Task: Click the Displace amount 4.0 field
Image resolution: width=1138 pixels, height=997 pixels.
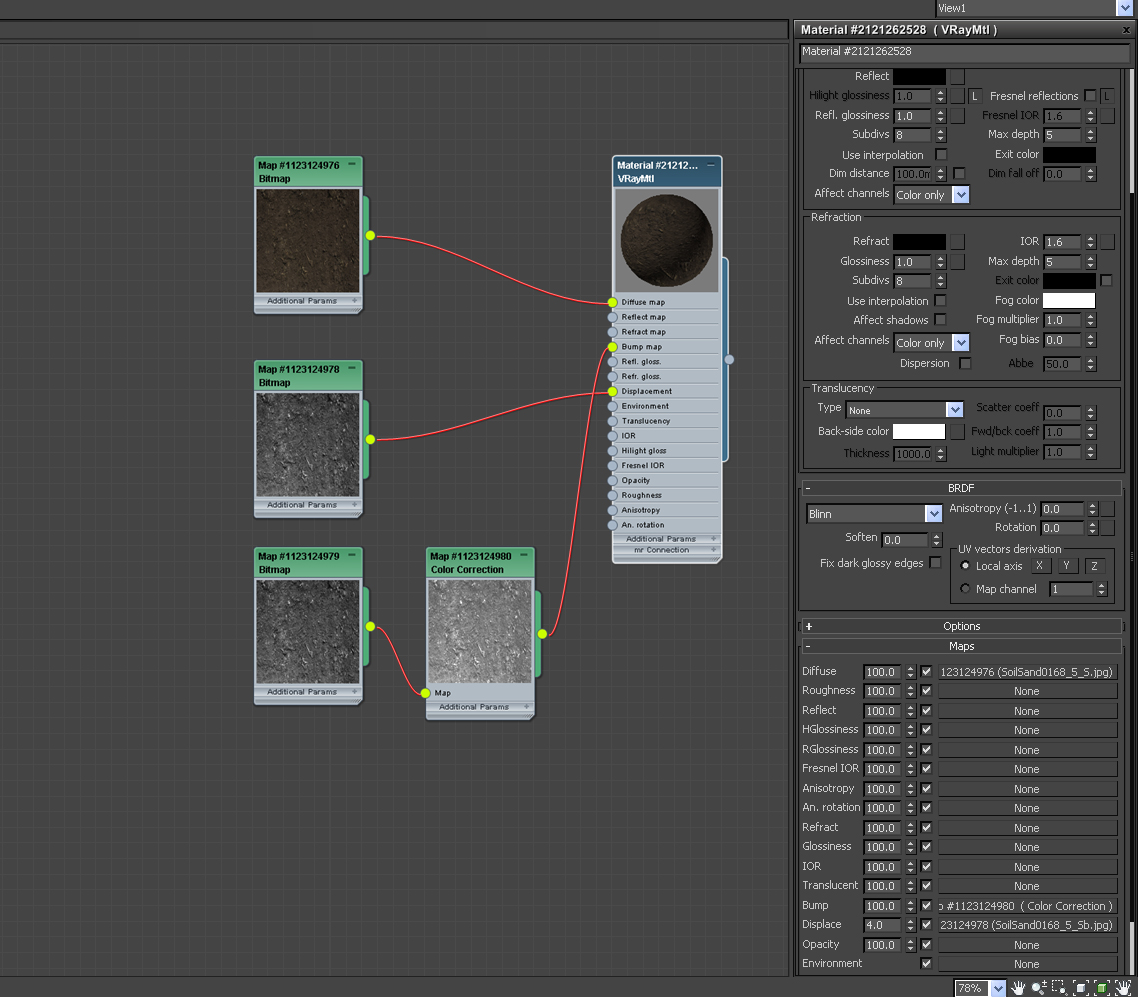Action: pyautogui.click(x=882, y=925)
